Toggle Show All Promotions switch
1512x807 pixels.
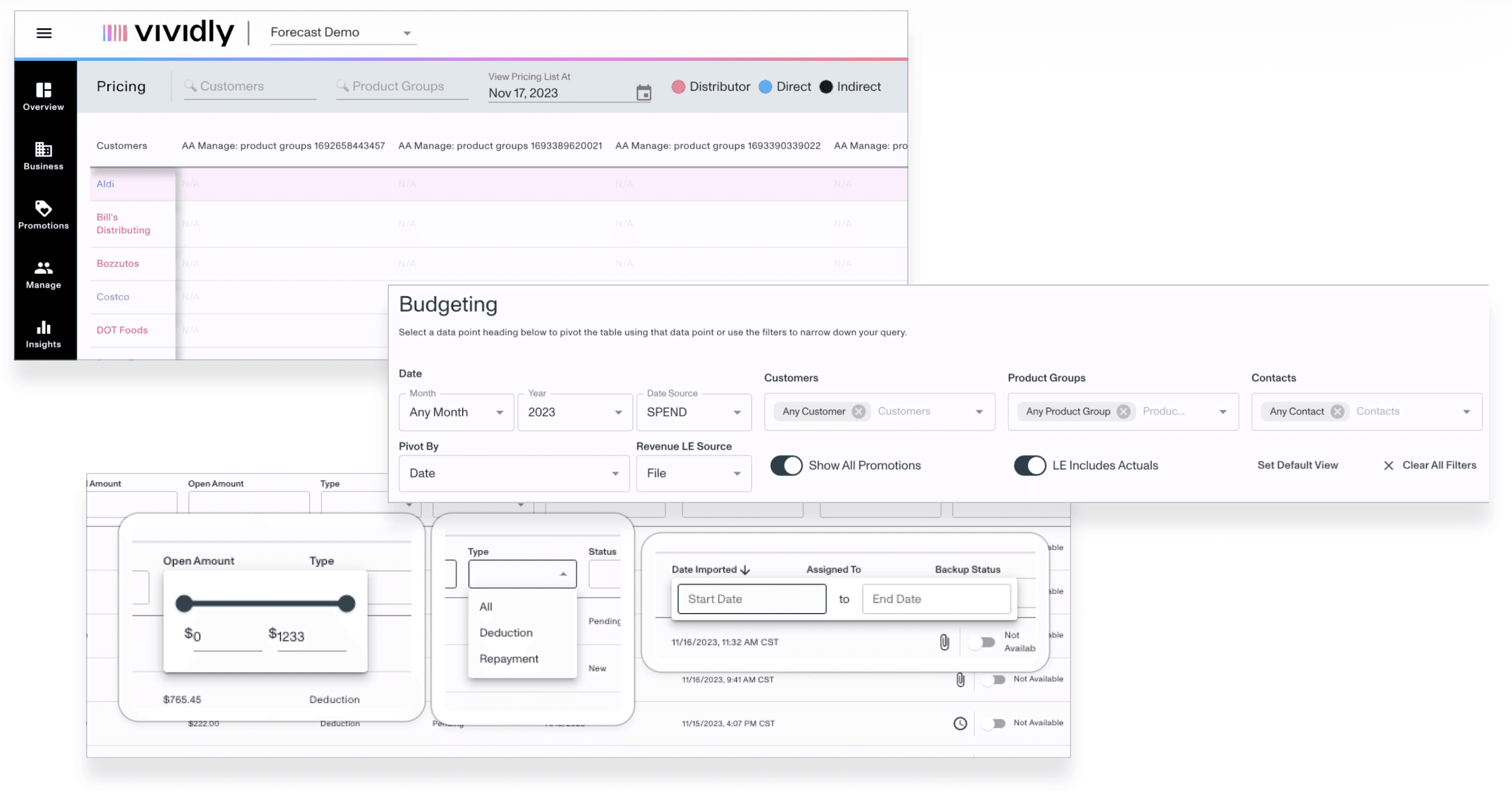[x=786, y=465]
